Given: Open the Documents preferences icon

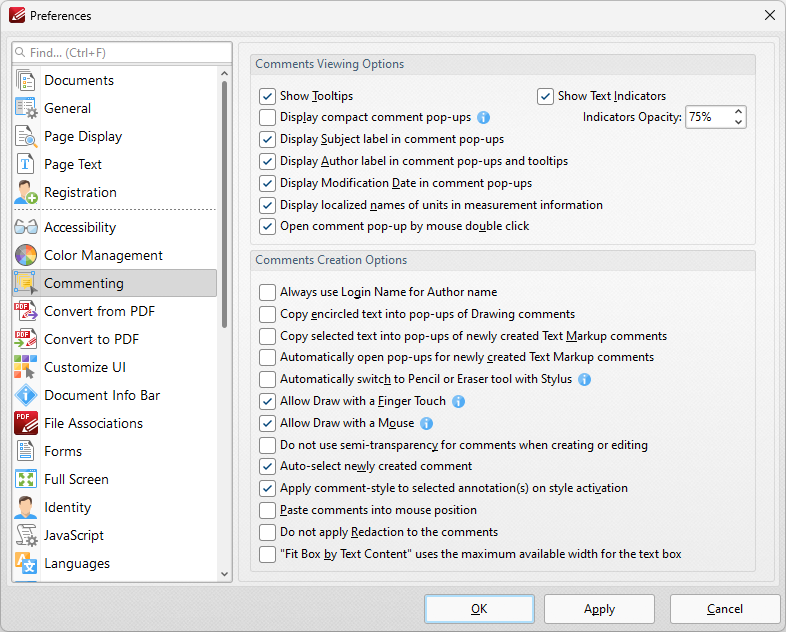Looking at the screenshot, I should coord(26,80).
